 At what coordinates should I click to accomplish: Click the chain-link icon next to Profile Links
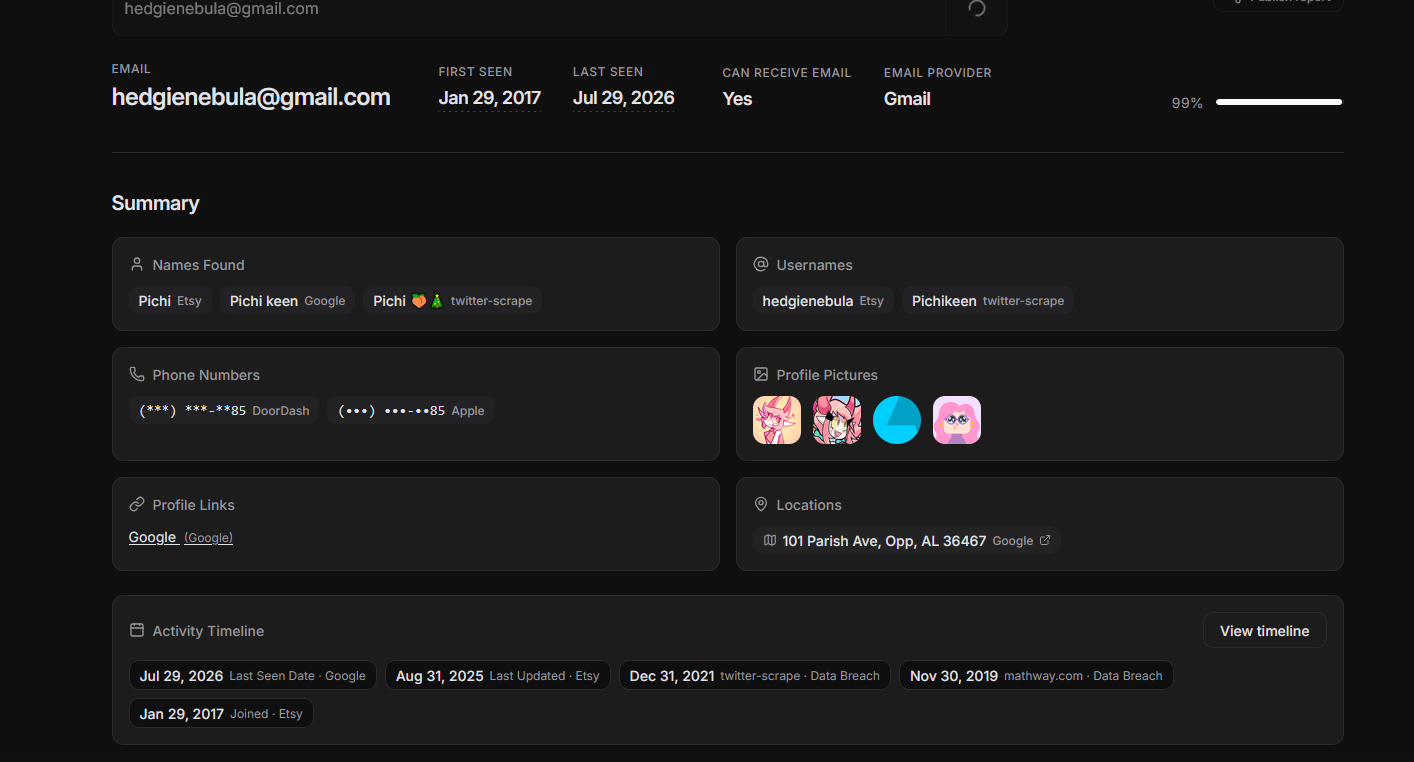(x=137, y=505)
